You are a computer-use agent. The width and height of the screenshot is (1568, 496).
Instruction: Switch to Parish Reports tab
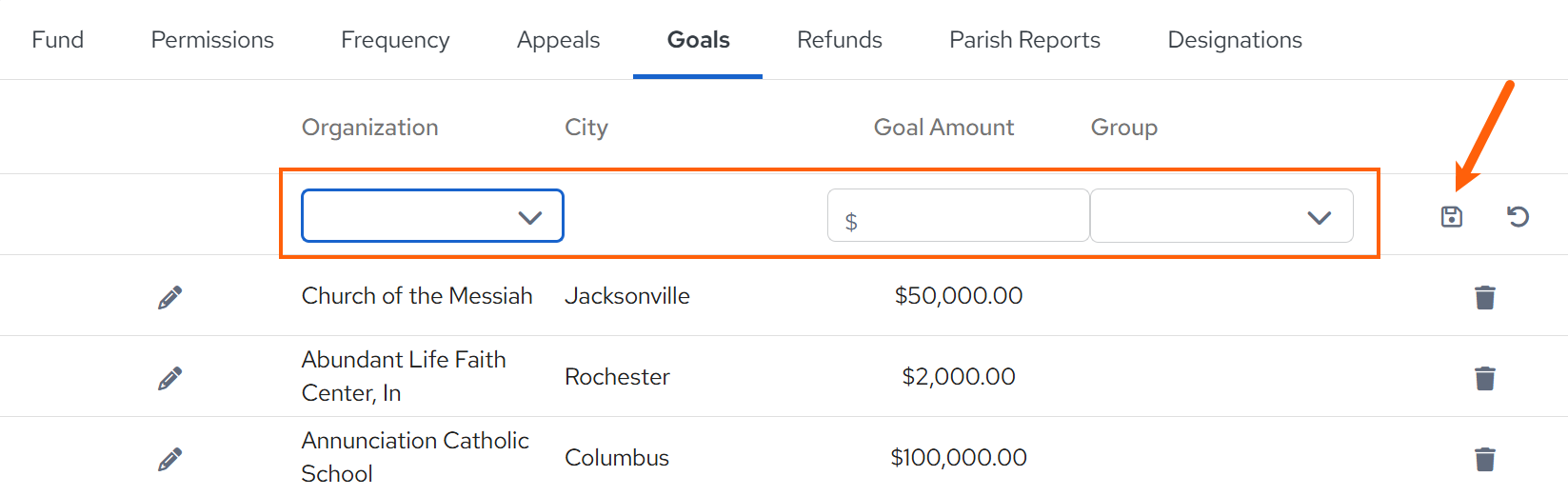tap(1024, 40)
